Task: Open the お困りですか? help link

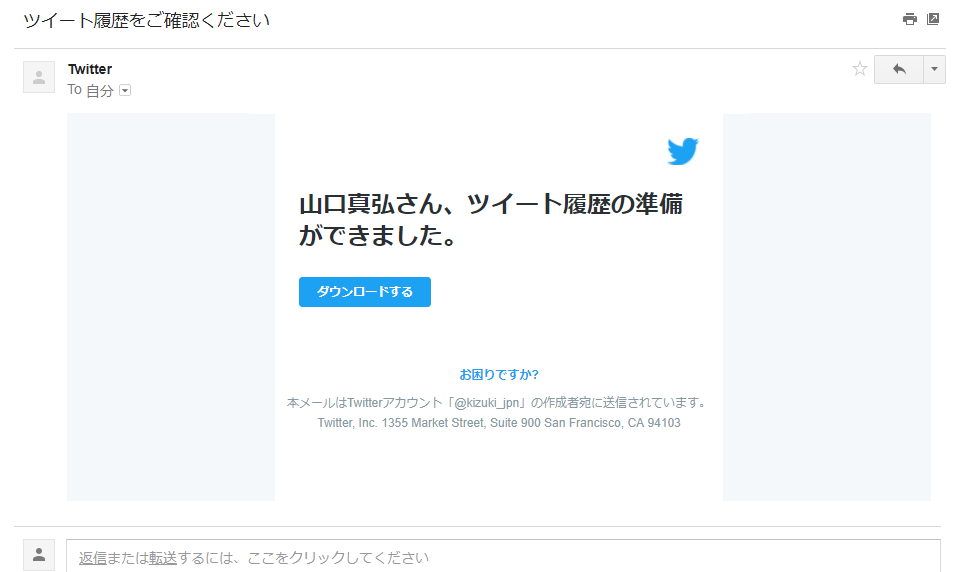Action: [499, 374]
